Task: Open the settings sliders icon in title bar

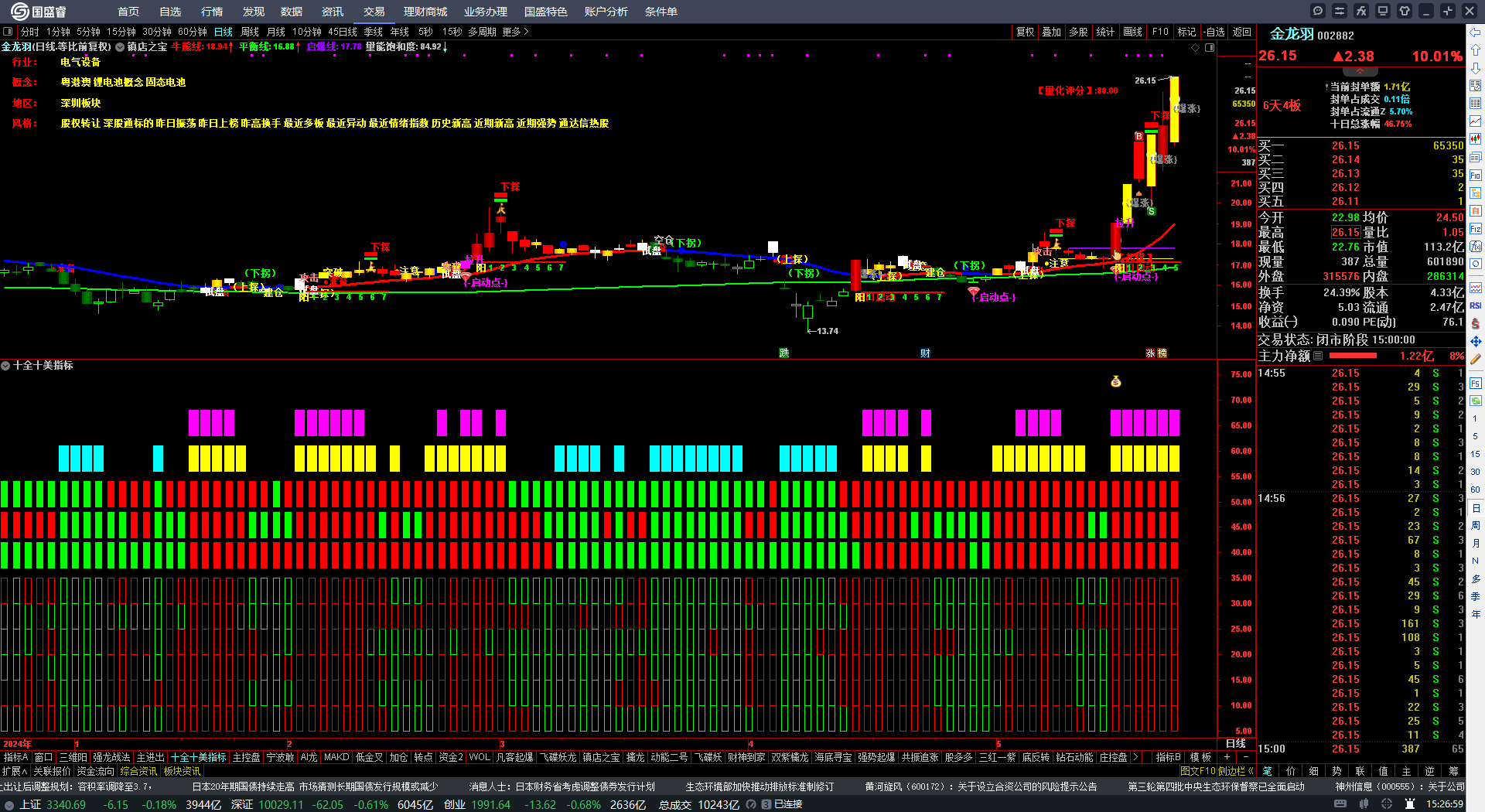Action: pos(1340,11)
